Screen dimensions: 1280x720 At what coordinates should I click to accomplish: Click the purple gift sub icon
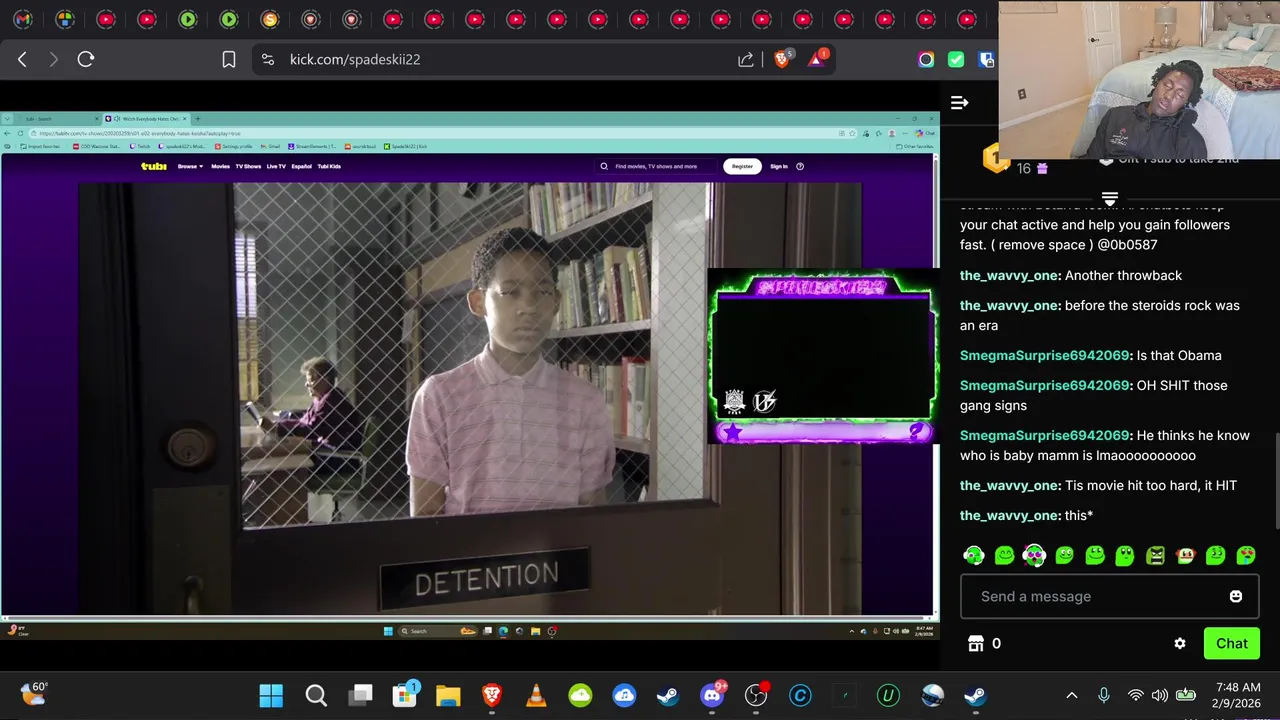pos(1042,169)
